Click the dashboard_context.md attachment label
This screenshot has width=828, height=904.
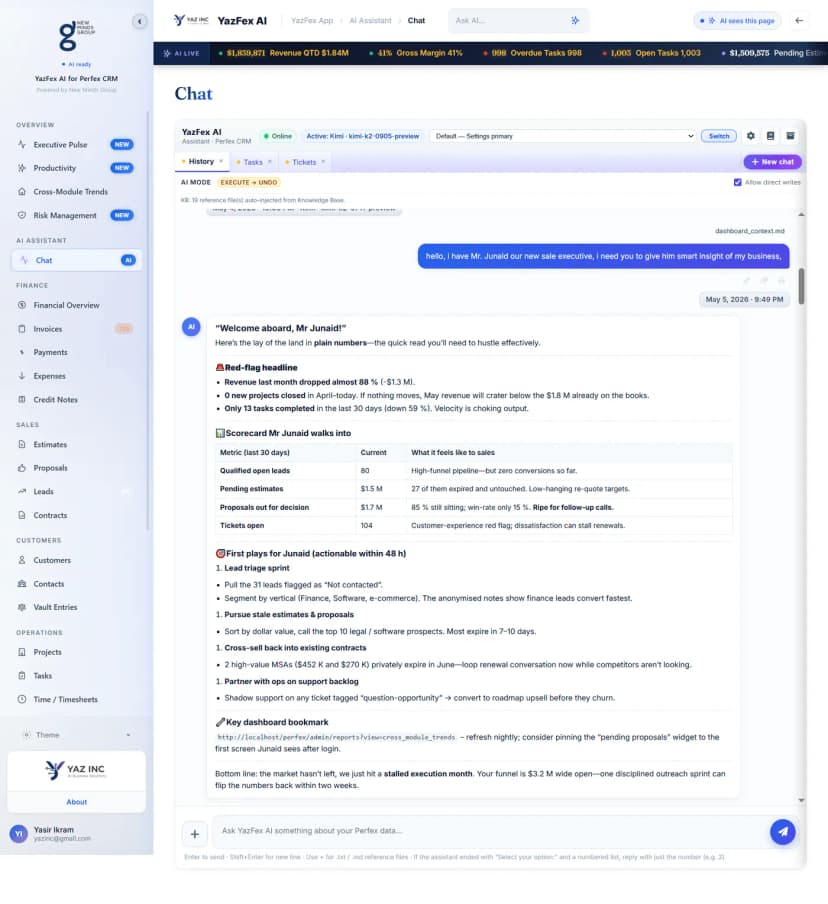[750, 231]
